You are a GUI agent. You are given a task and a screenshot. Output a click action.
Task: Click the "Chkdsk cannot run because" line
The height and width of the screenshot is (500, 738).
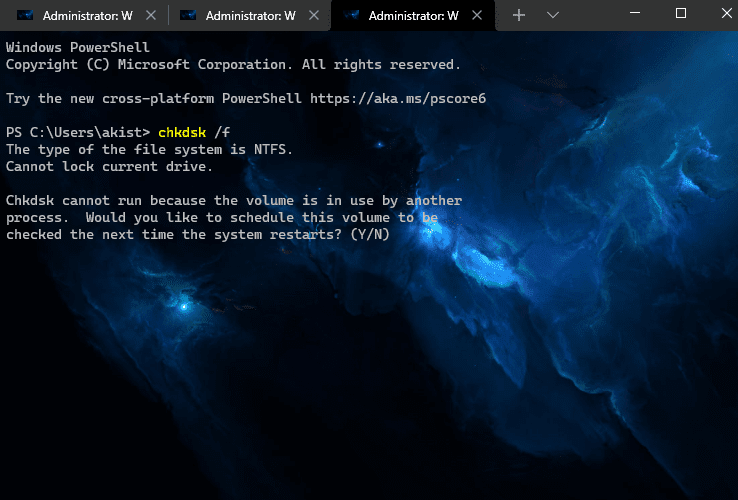(x=234, y=201)
